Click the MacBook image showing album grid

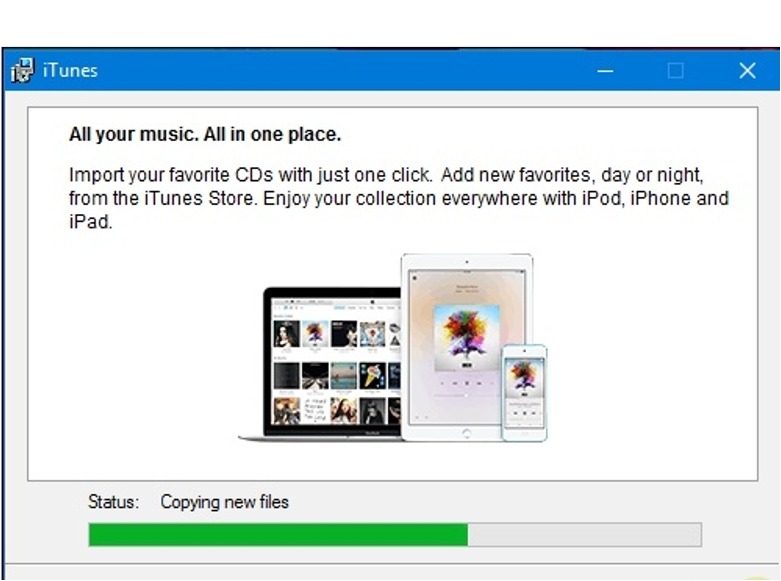(320, 364)
